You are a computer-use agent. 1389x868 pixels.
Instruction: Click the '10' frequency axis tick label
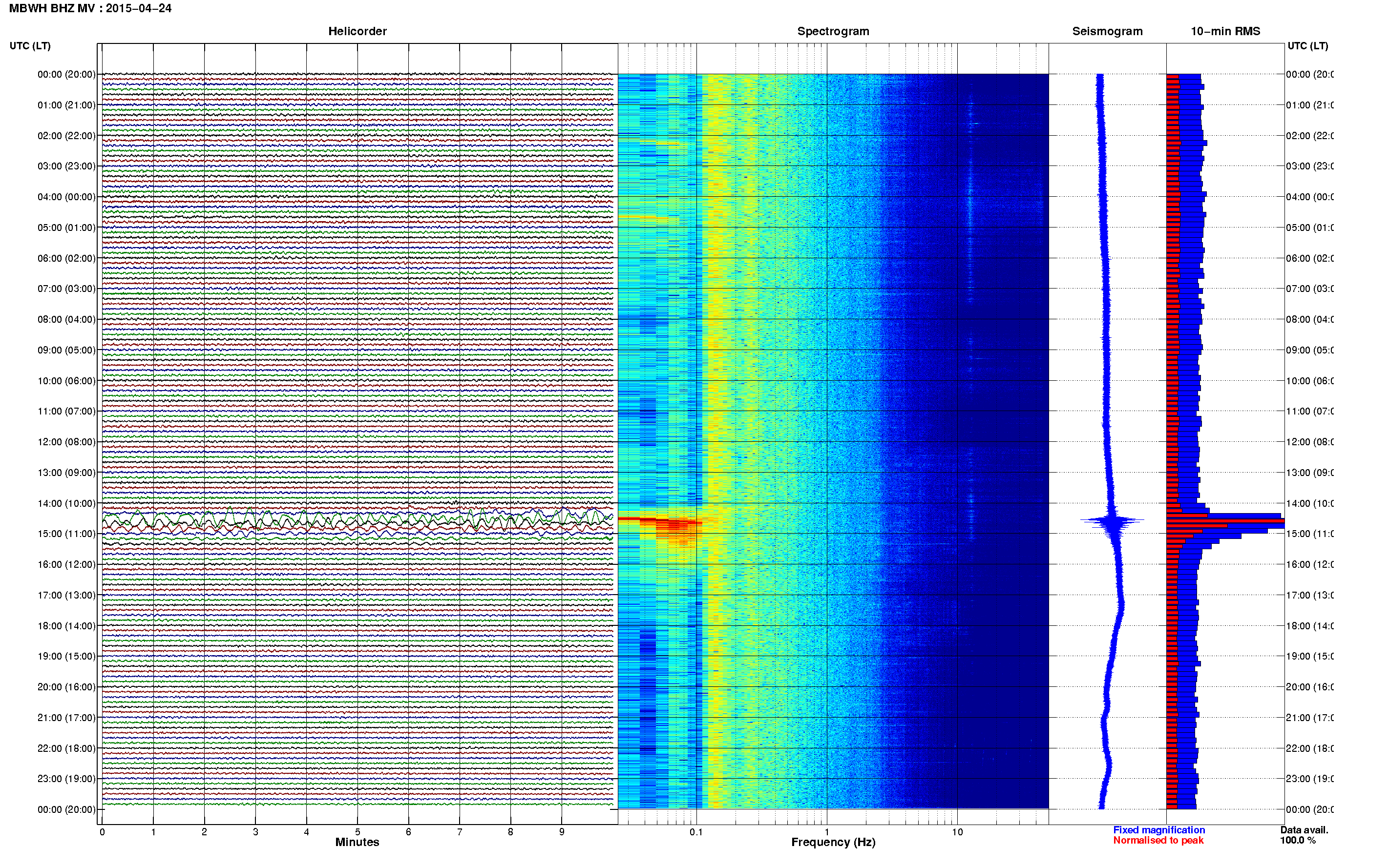[957, 832]
